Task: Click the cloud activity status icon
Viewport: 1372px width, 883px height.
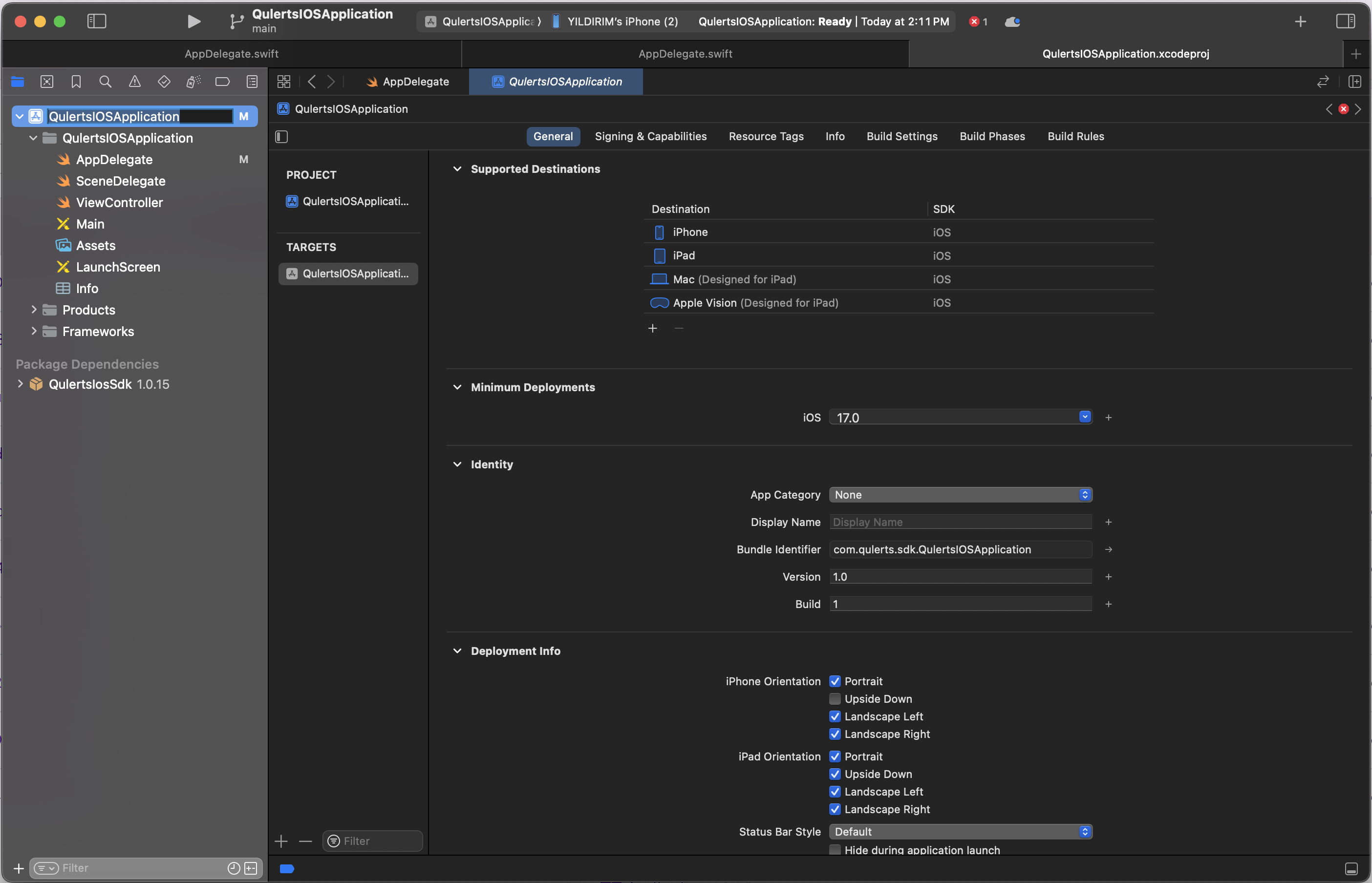Action: tap(1012, 22)
